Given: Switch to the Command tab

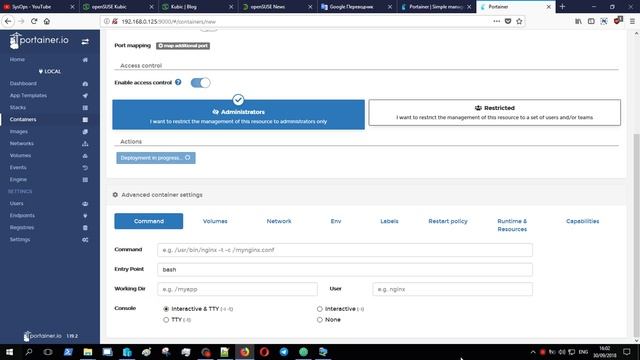Looking at the screenshot, I should (149, 221).
